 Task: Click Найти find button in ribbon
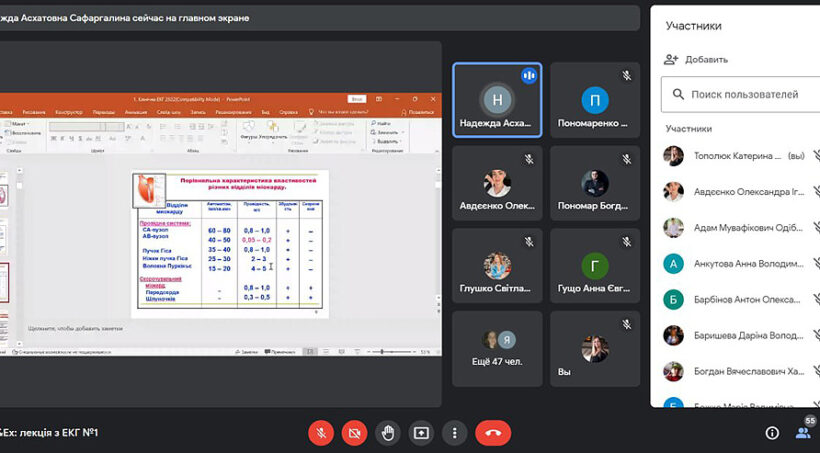click(x=381, y=123)
